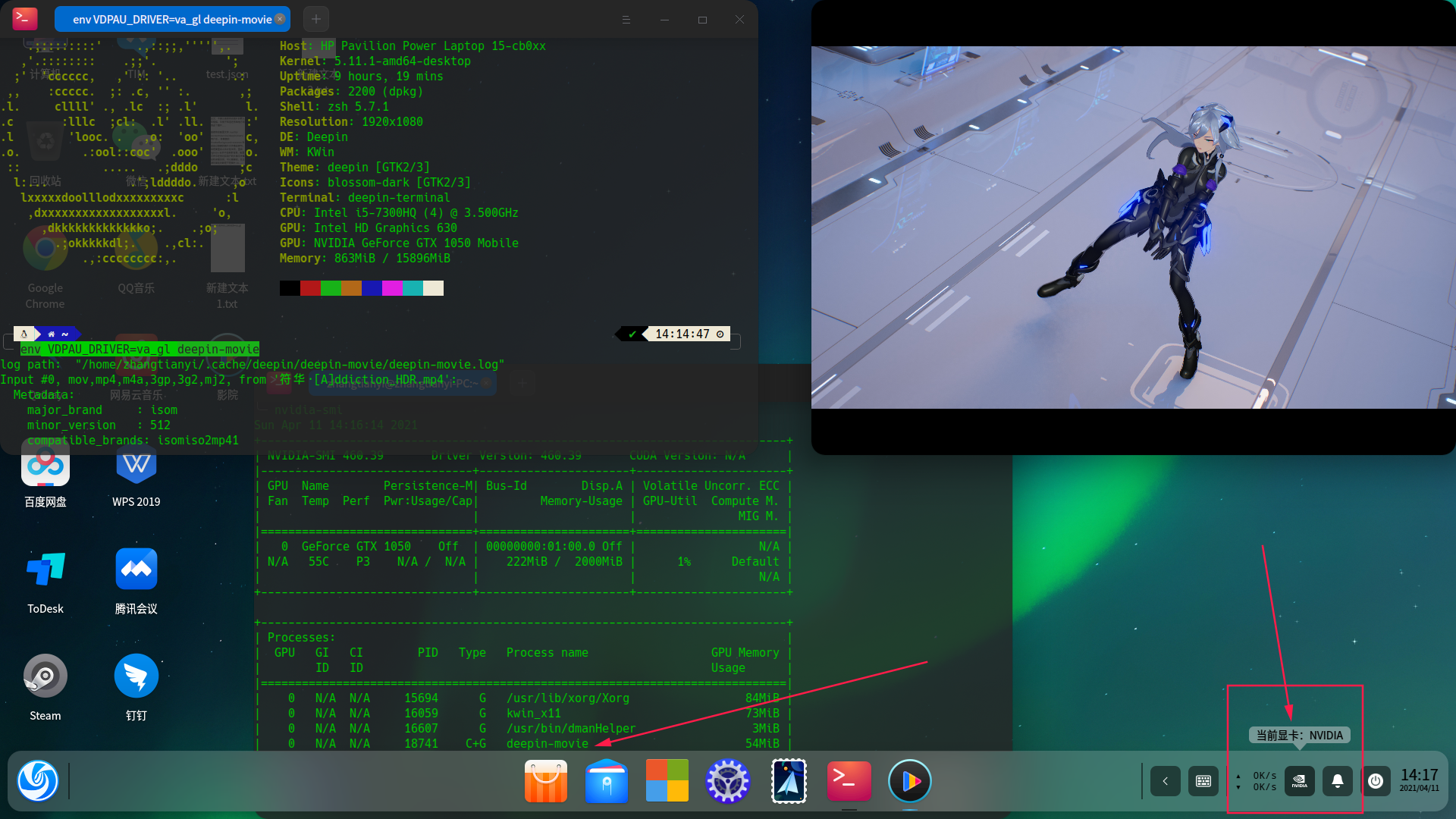The height and width of the screenshot is (819, 1456).
Task: Add new terminal tab with plus button
Action: point(316,19)
